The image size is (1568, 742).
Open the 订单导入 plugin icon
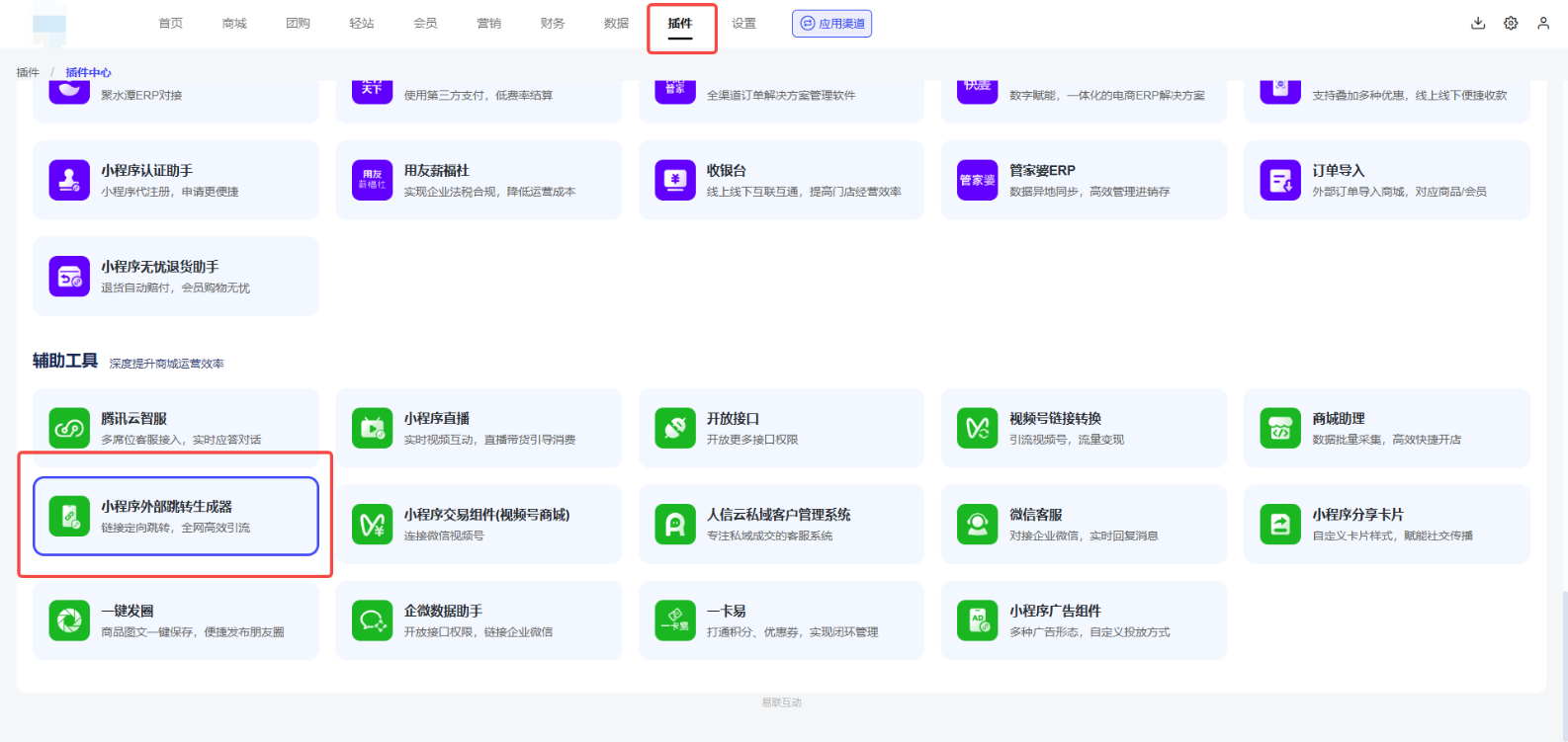tap(1280, 180)
